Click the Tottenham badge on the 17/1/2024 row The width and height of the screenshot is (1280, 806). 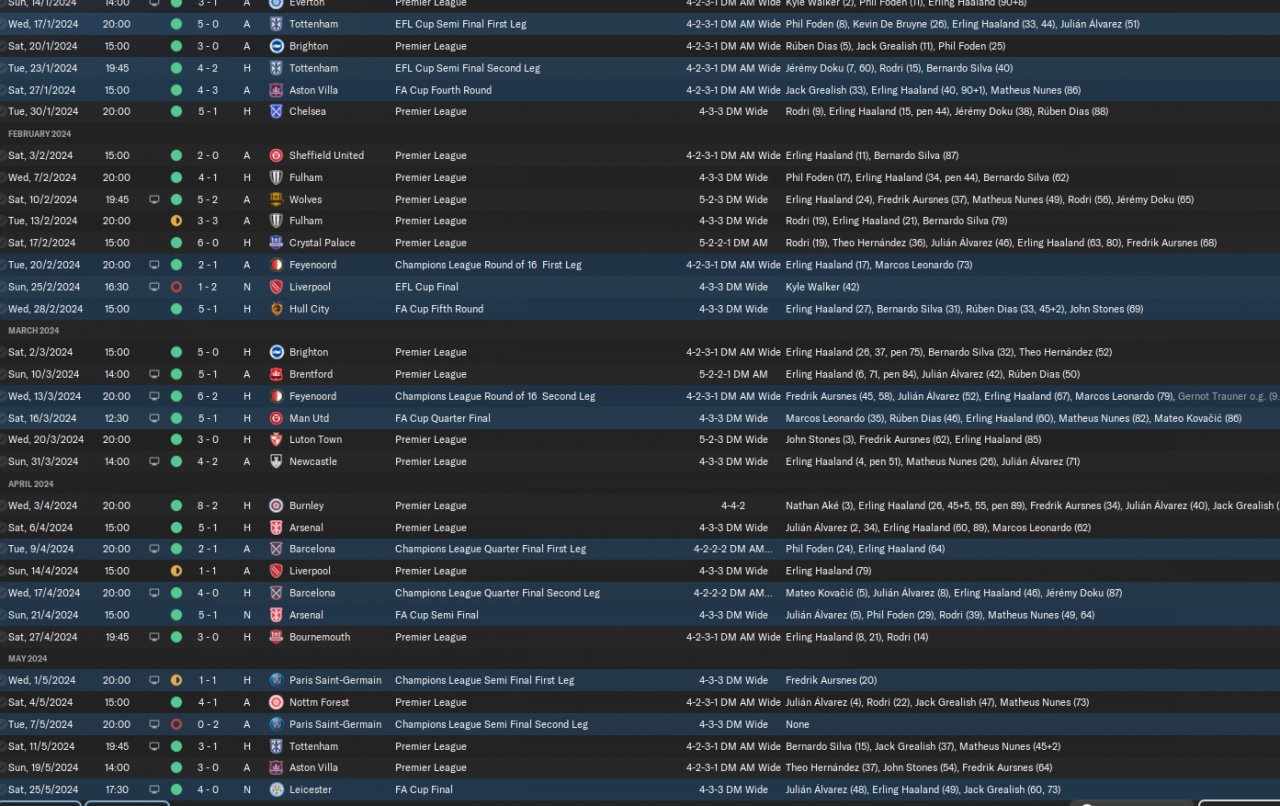tap(276, 24)
